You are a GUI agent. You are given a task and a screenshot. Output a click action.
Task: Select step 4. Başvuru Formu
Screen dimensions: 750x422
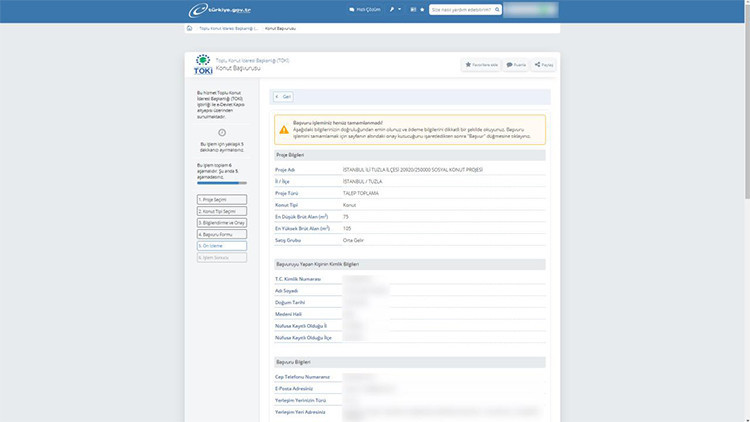pyautogui.click(x=221, y=234)
